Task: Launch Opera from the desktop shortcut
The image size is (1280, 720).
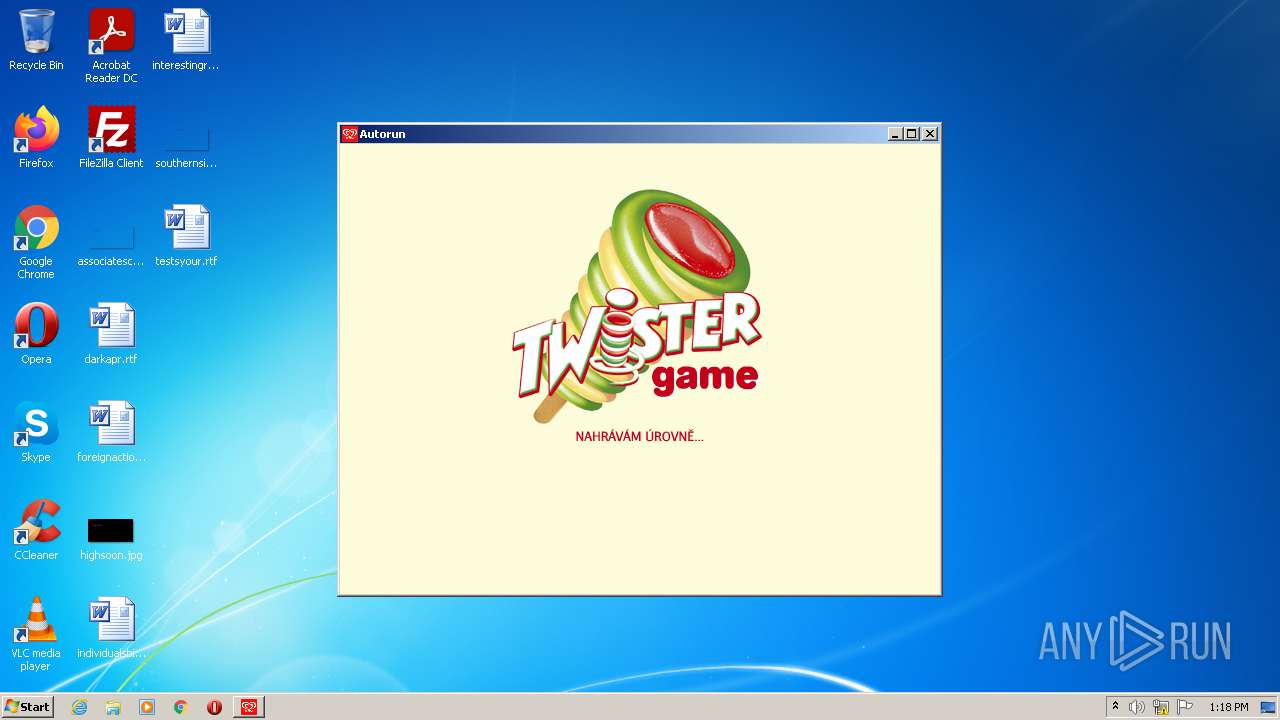Action: [36, 334]
